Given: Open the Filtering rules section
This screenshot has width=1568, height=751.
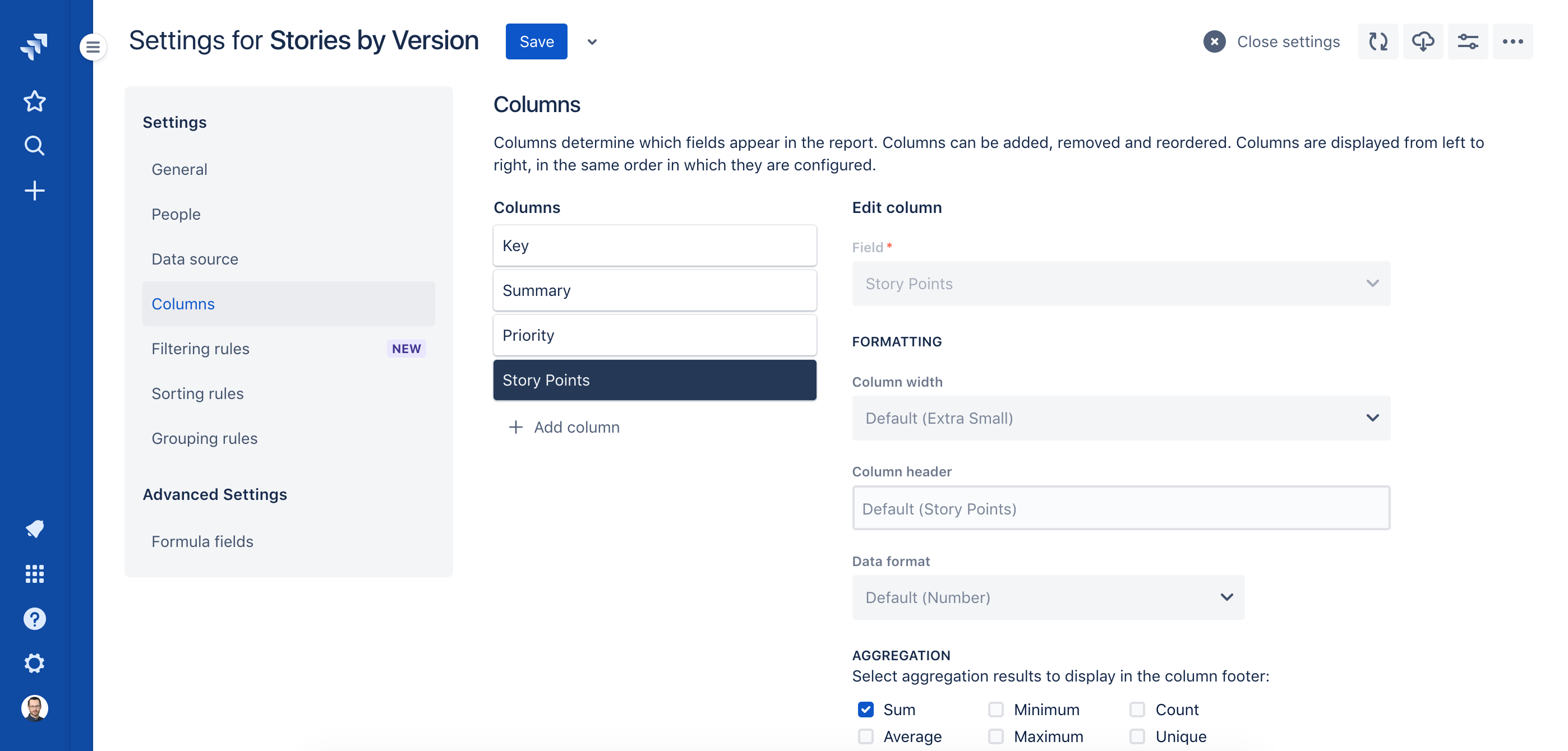Looking at the screenshot, I should pos(288,349).
